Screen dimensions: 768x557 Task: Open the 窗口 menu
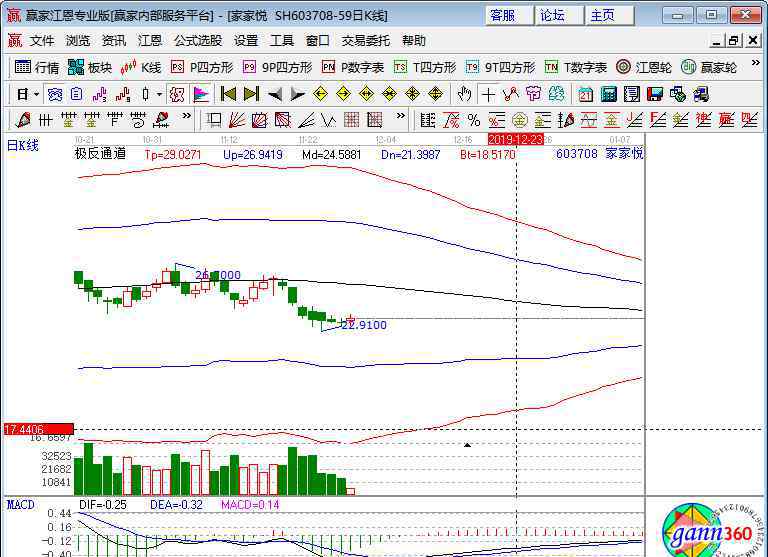point(317,41)
